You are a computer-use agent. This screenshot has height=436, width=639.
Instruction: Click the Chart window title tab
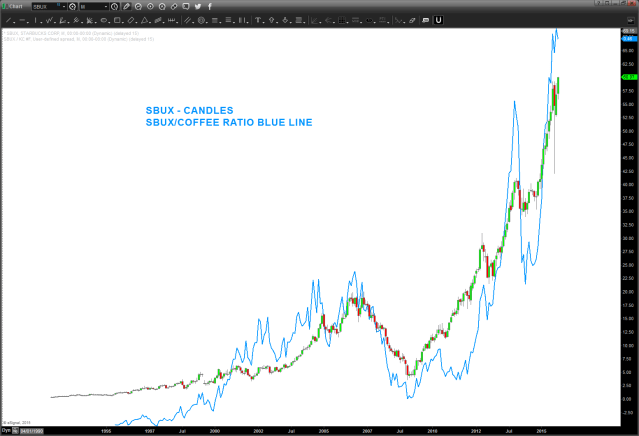pyautogui.click(x=14, y=6)
